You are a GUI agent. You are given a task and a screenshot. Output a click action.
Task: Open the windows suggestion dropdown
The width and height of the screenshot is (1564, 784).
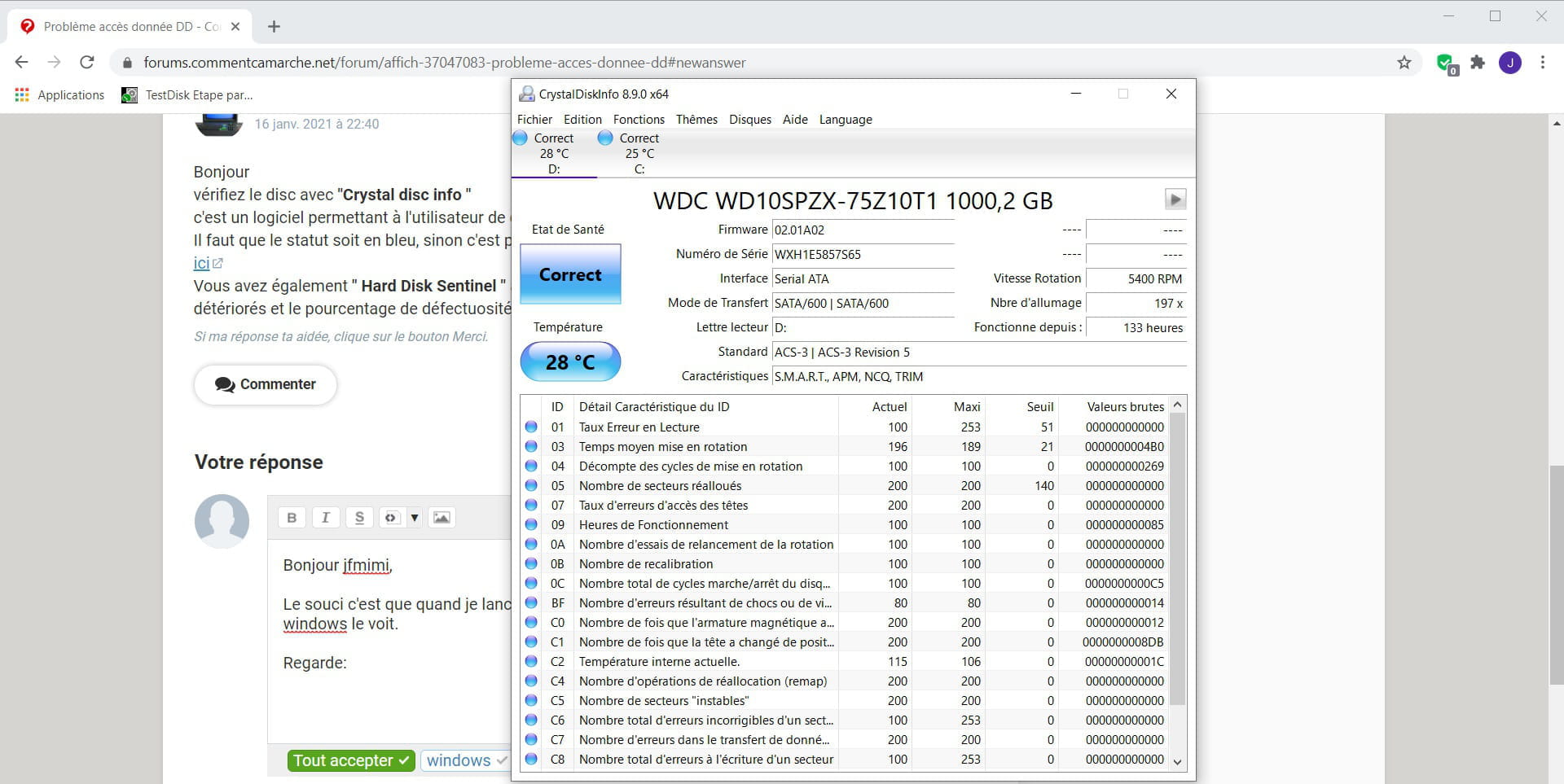tap(466, 760)
